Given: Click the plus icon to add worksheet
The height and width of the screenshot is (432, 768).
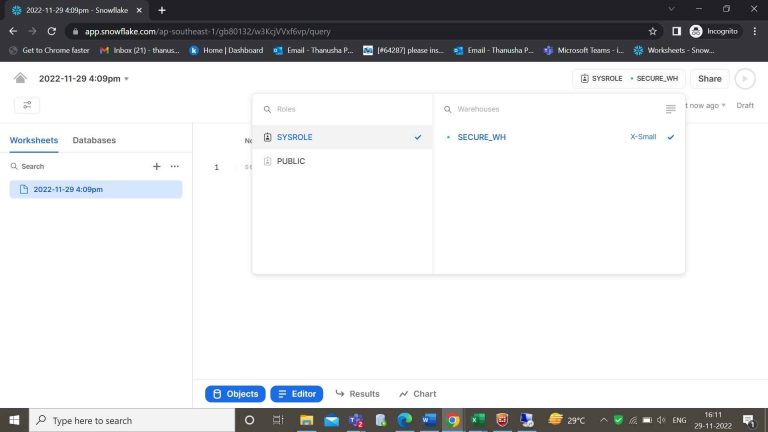Looking at the screenshot, I should 156,166.
